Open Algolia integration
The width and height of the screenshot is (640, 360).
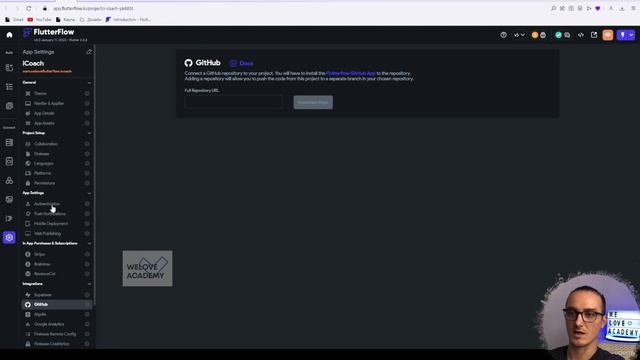57,314
